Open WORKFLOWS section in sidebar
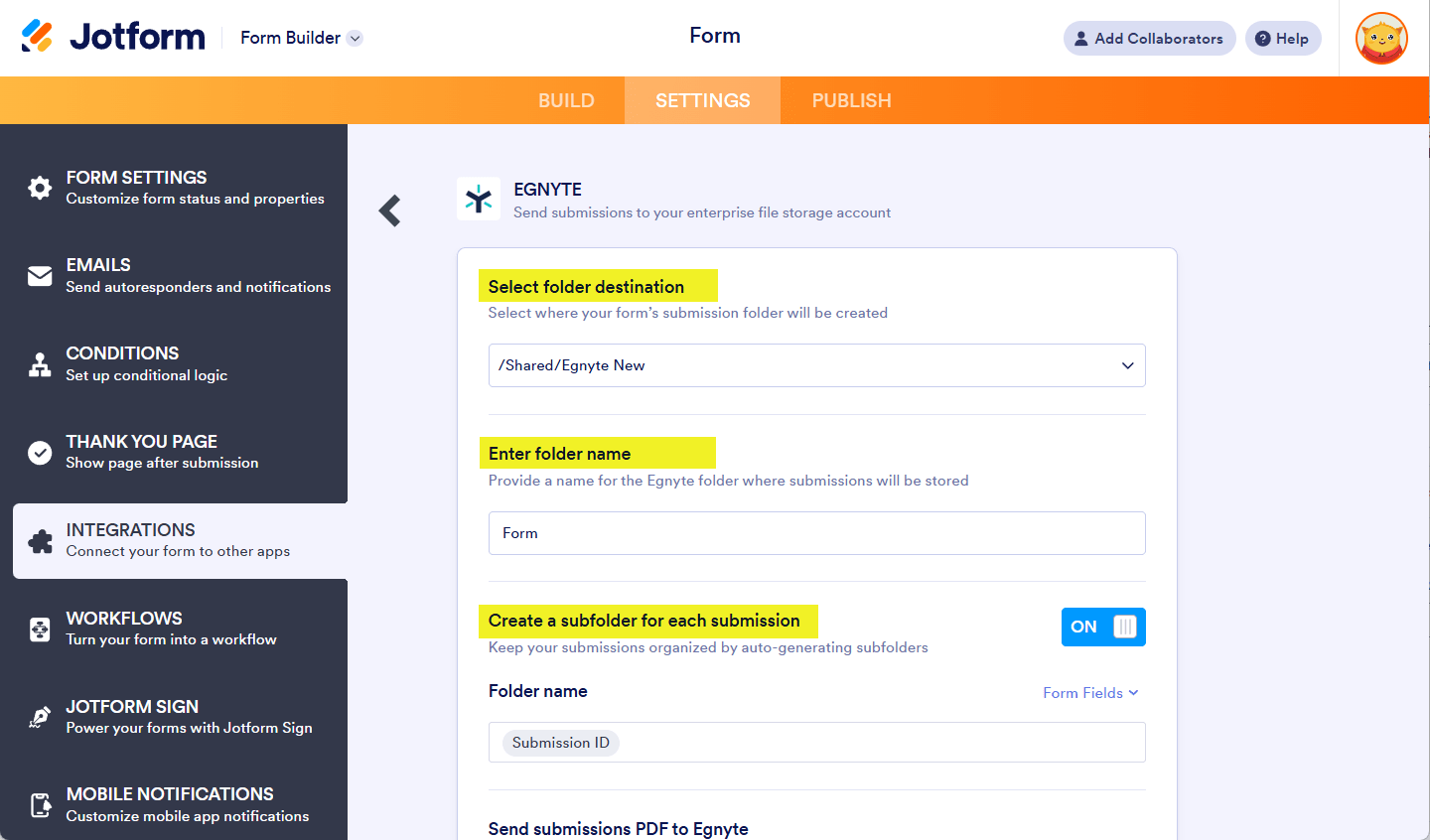 (x=174, y=630)
